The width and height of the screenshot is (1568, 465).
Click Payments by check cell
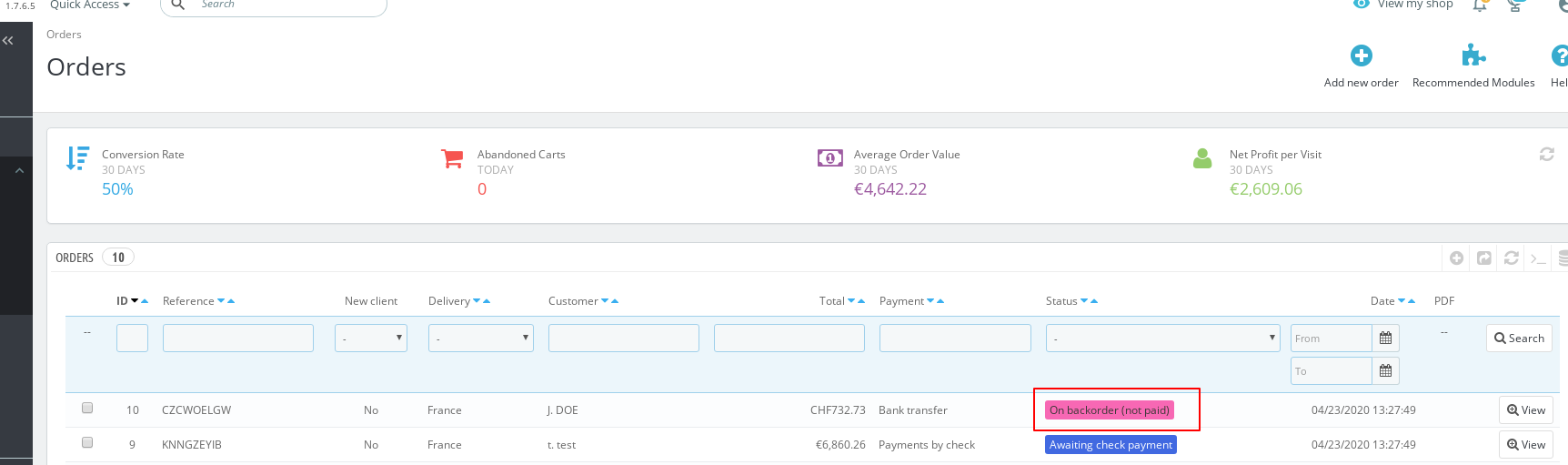click(927, 445)
